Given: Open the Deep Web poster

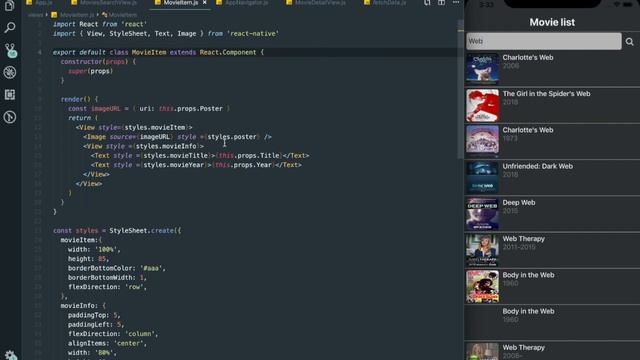Looking at the screenshot, I should pyautogui.click(x=482, y=214).
